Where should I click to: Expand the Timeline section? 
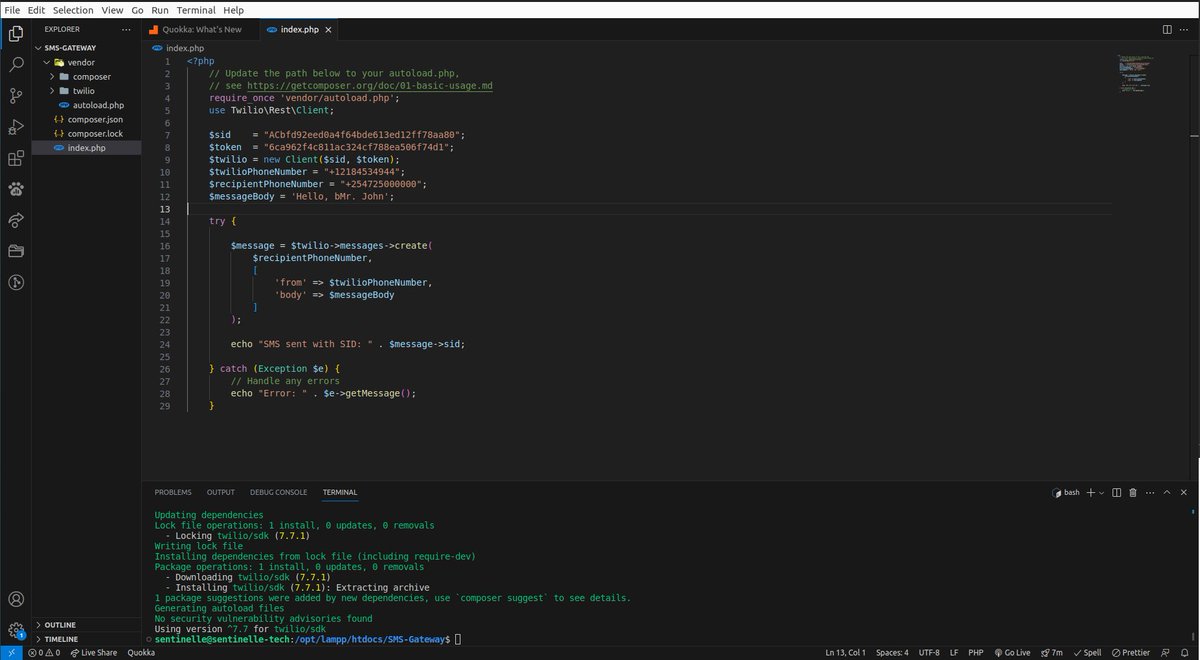[86, 639]
